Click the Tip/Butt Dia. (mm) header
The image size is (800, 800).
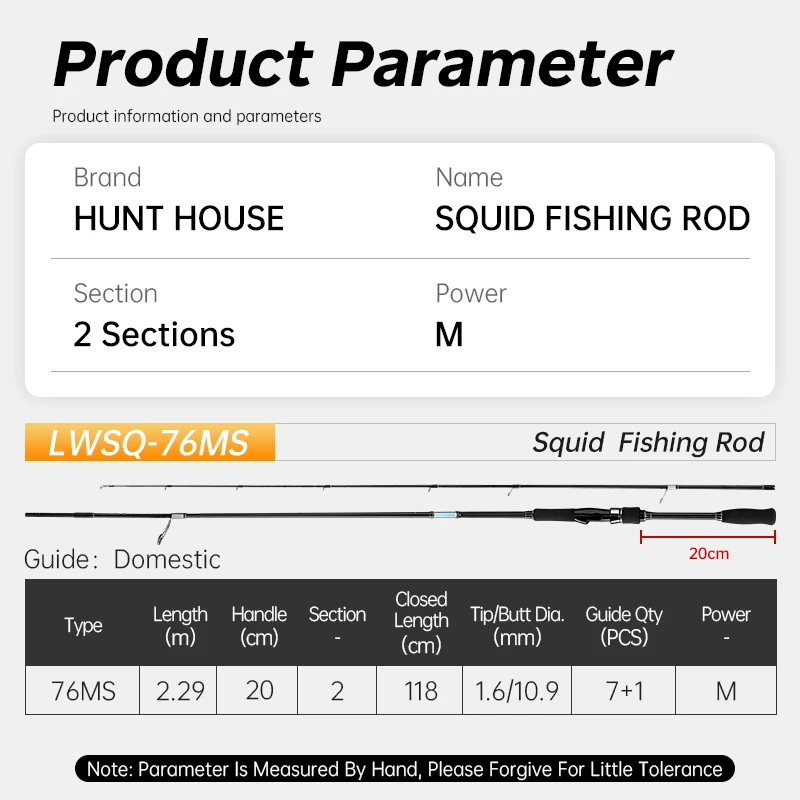point(517,625)
